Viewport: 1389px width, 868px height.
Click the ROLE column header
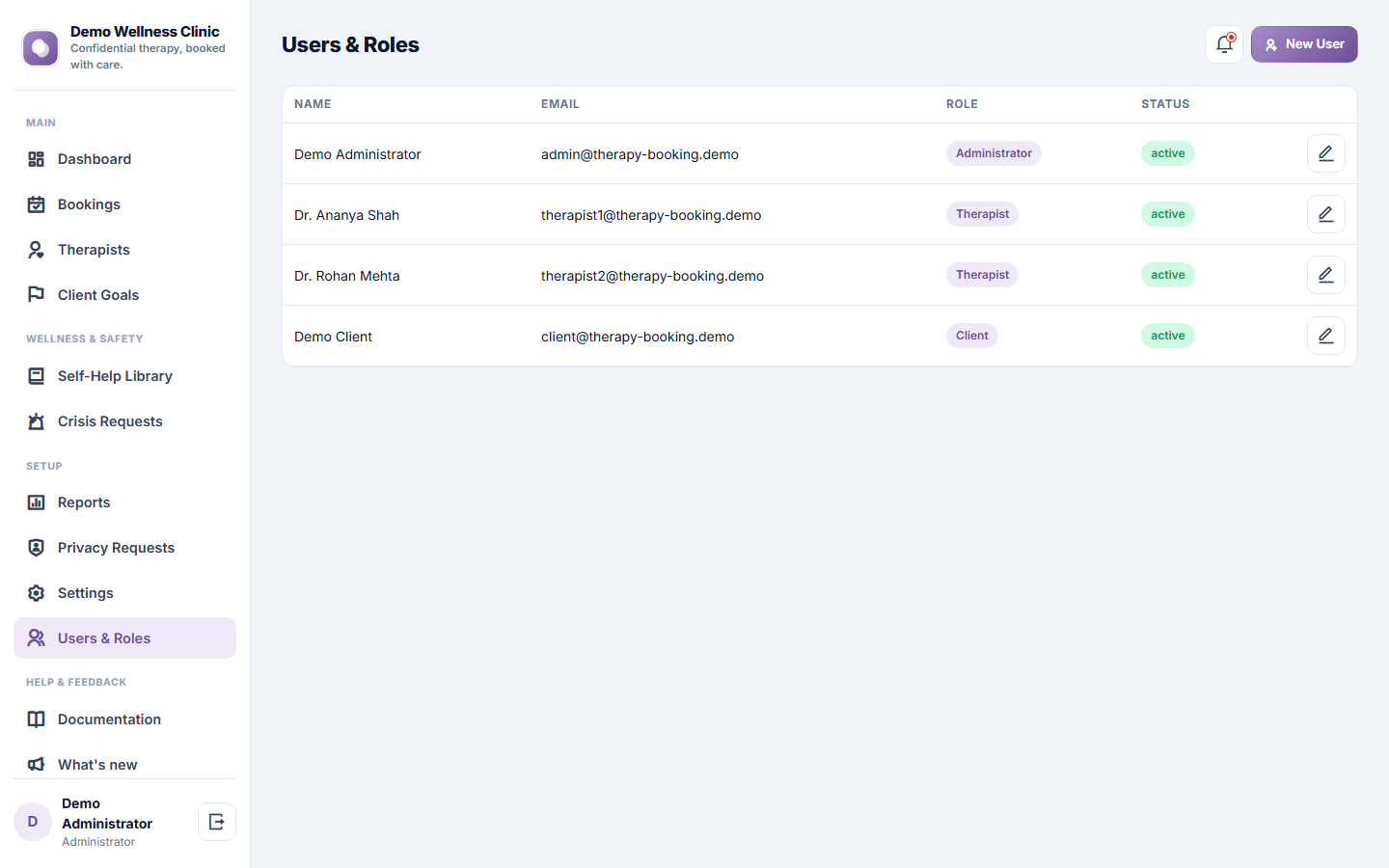(962, 104)
